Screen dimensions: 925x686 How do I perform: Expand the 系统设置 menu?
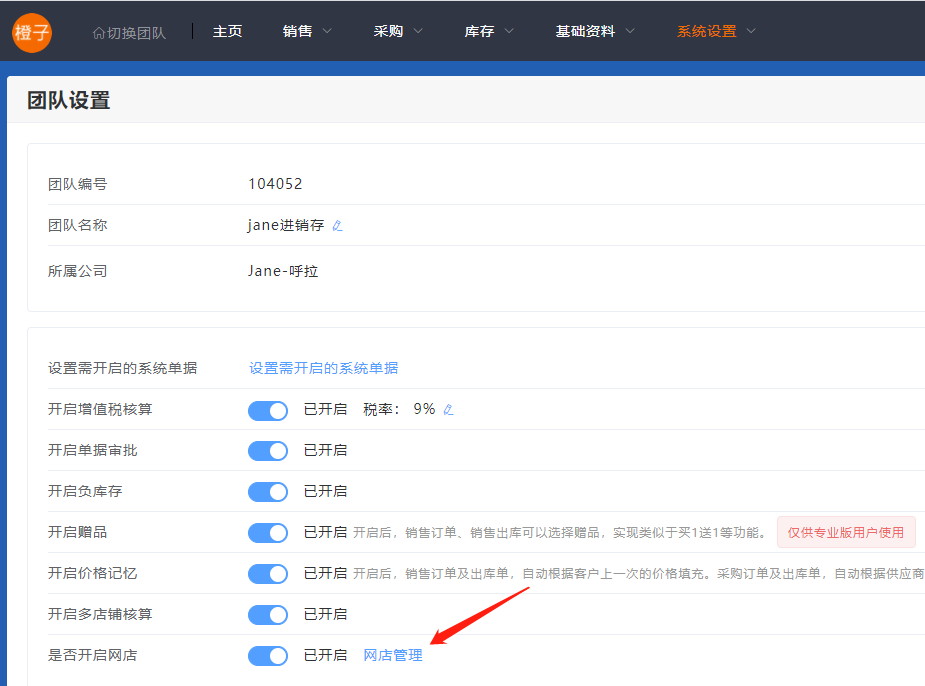tap(716, 32)
